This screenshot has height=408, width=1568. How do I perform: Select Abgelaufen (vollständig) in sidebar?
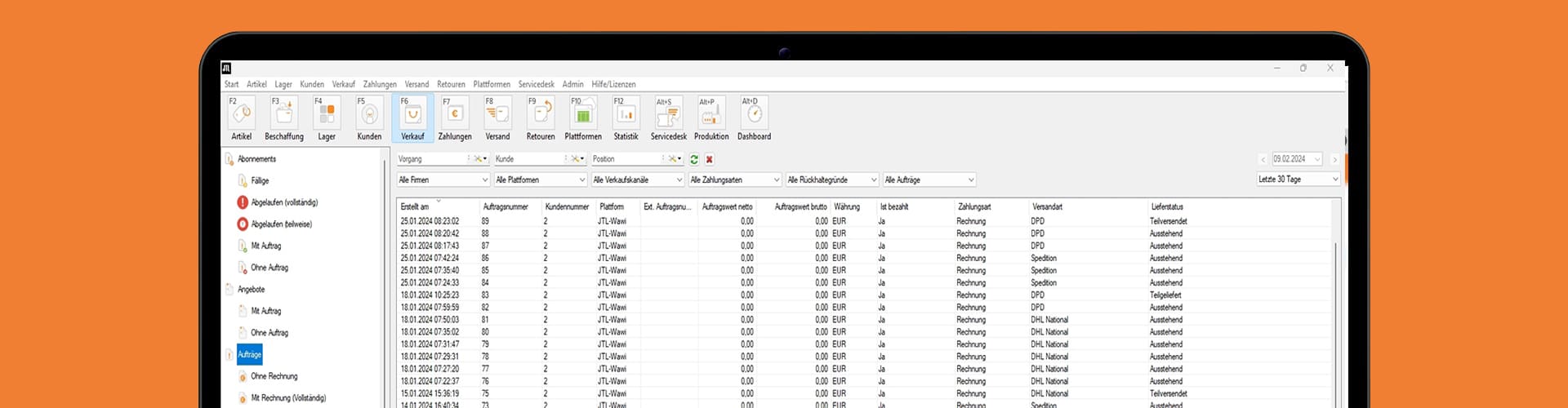283,202
